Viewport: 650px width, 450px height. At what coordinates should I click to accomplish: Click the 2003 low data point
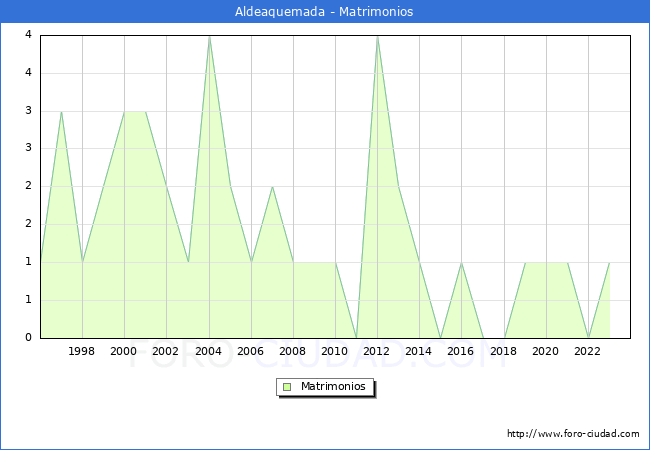click(x=188, y=263)
